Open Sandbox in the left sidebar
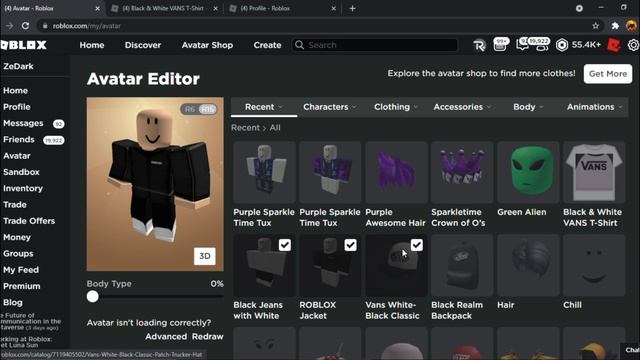Screen dimensions: 640x360 21,172
